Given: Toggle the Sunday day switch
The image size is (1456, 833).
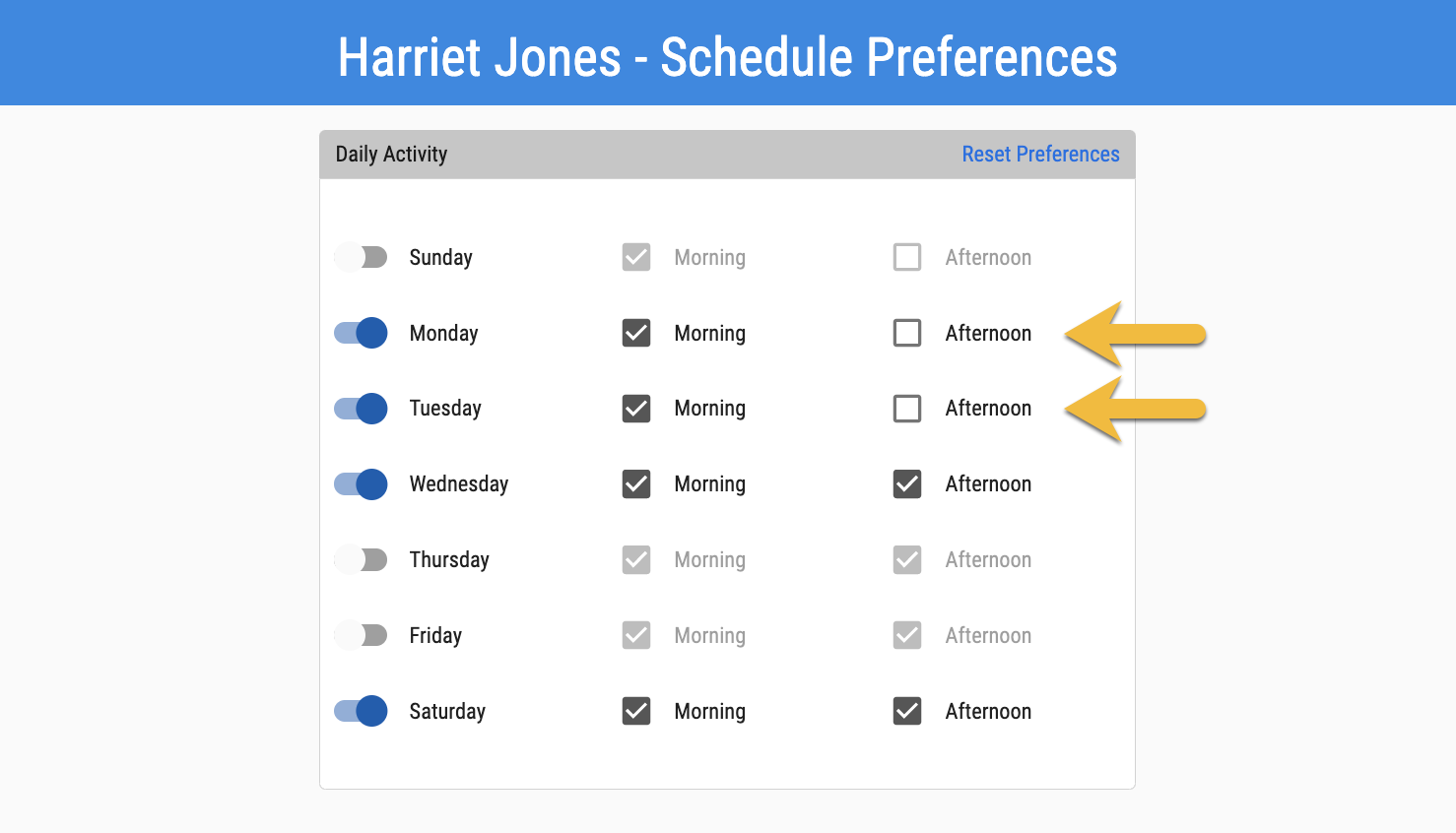Looking at the screenshot, I should [x=361, y=257].
